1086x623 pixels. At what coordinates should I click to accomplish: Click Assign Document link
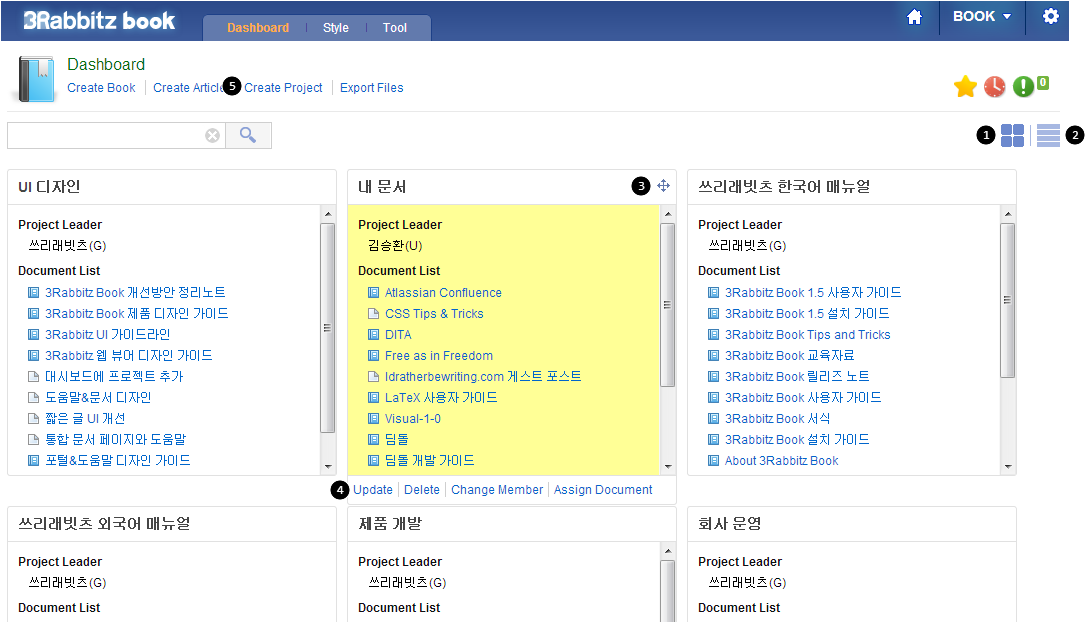click(603, 490)
